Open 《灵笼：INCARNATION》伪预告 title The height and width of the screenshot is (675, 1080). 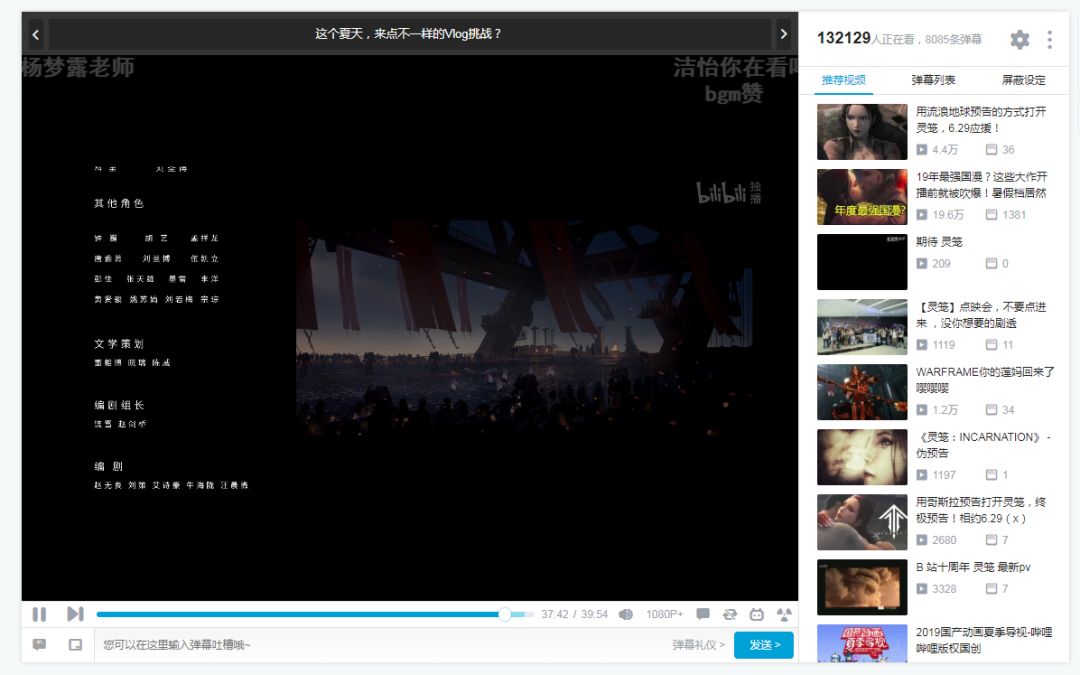984,445
